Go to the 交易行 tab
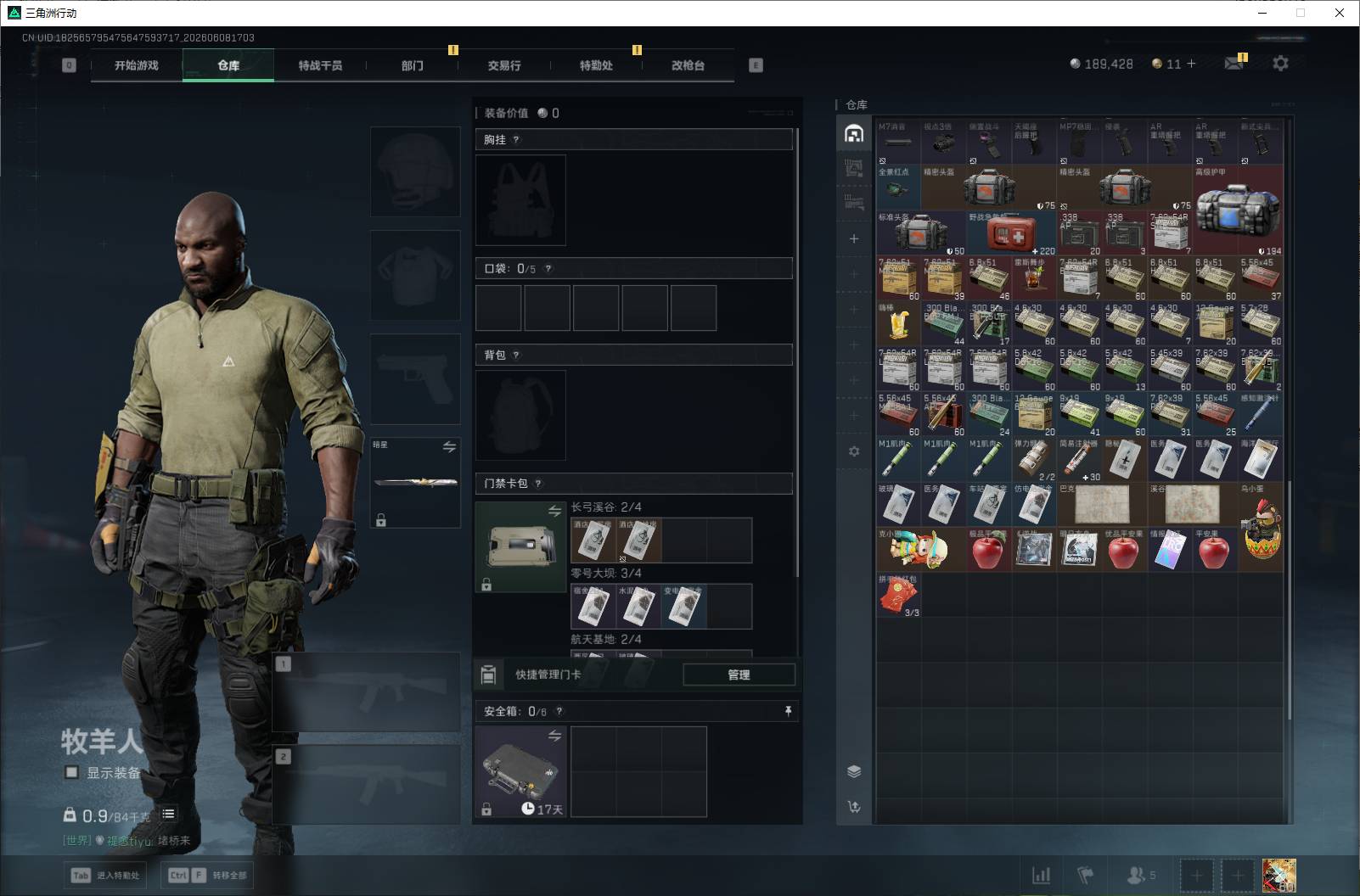The height and width of the screenshot is (896, 1360). [x=504, y=65]
